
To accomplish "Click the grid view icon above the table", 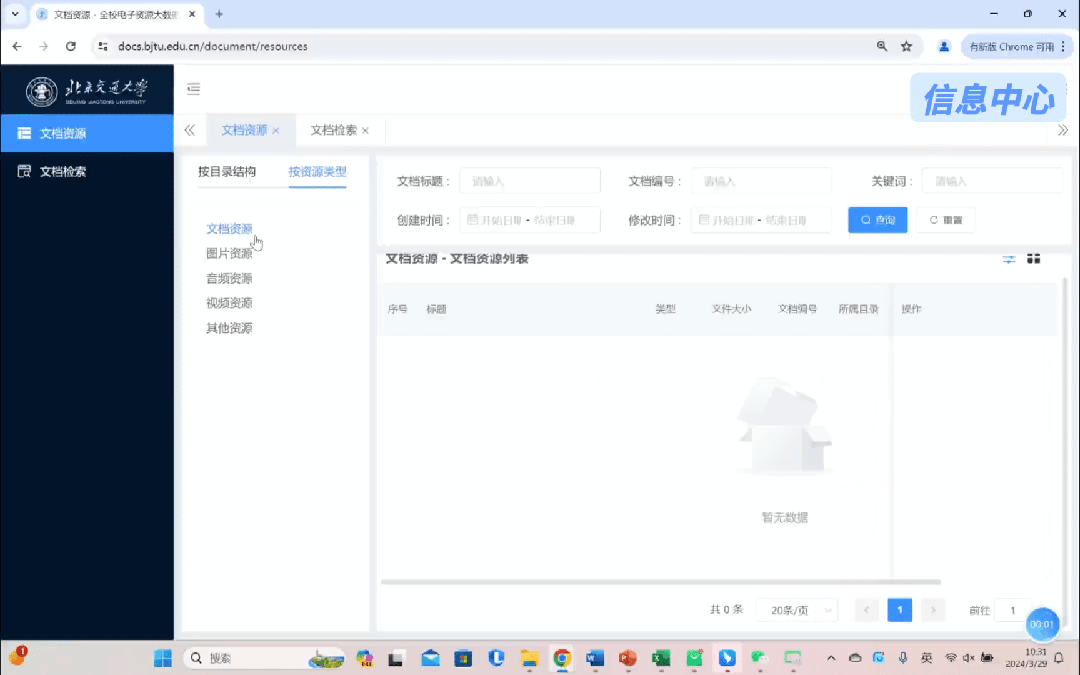I will (1033, 259).
